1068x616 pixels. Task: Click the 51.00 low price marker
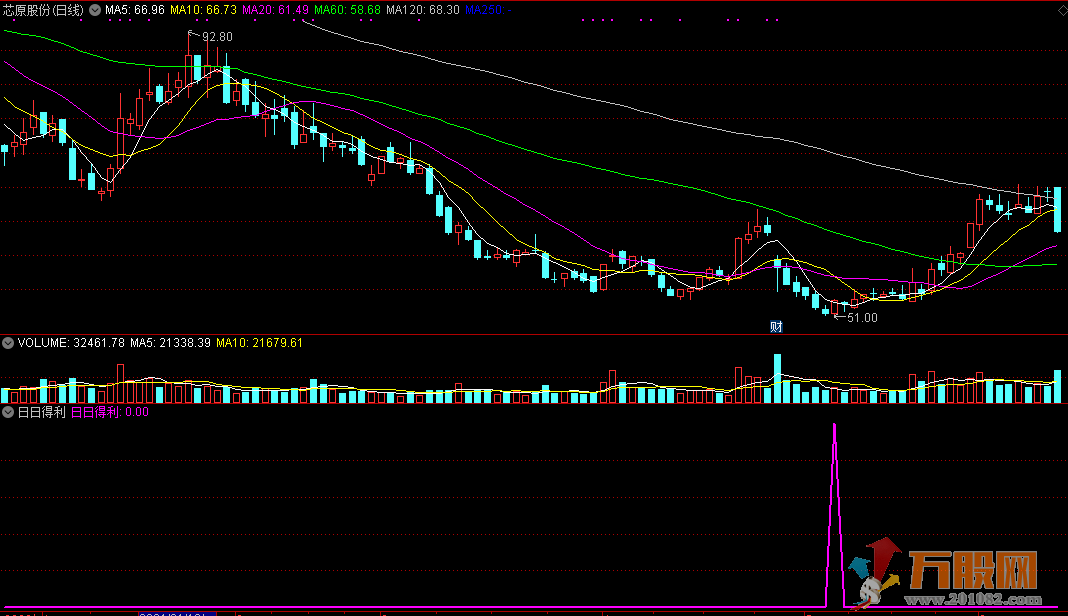(x=862, y=318)
